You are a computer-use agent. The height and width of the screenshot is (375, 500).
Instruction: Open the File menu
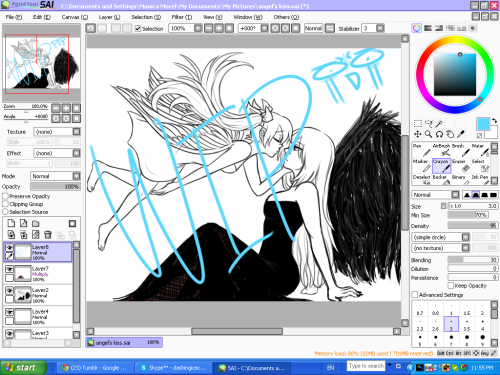(14, 17)
